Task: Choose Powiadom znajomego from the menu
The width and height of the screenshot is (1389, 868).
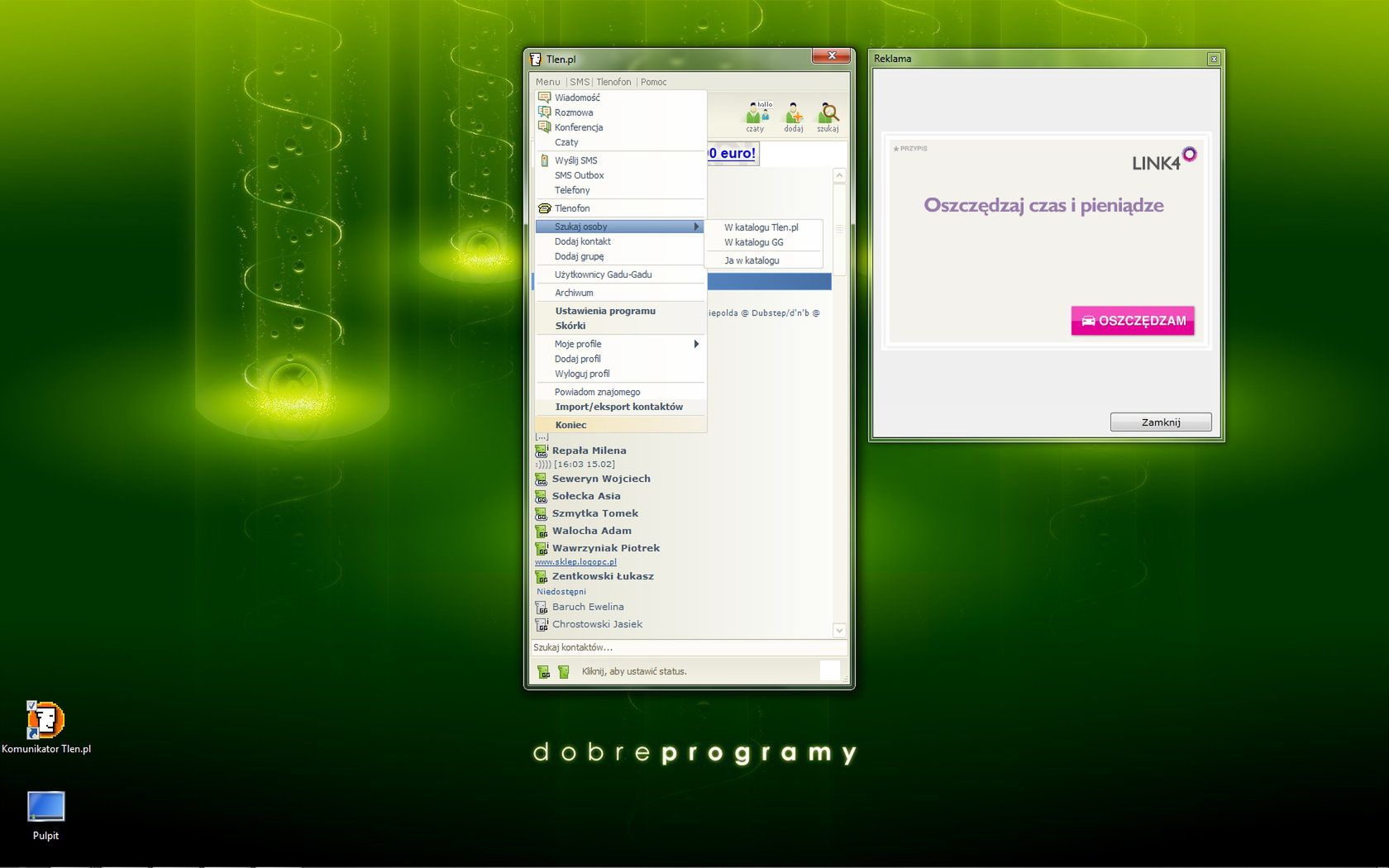Action: click(x=620, y=392)
